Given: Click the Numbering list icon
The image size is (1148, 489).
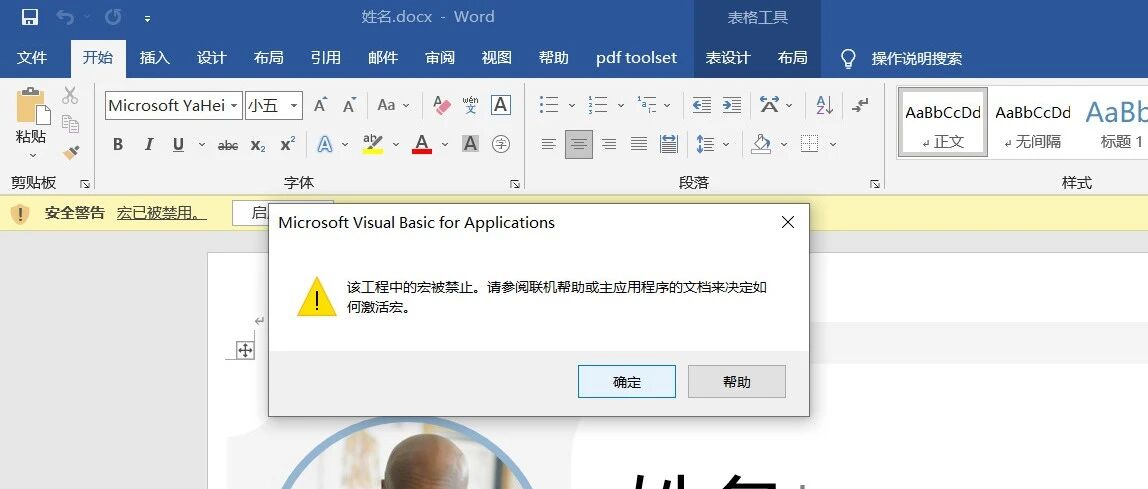Looking at the screenshot, I should 598,105.
